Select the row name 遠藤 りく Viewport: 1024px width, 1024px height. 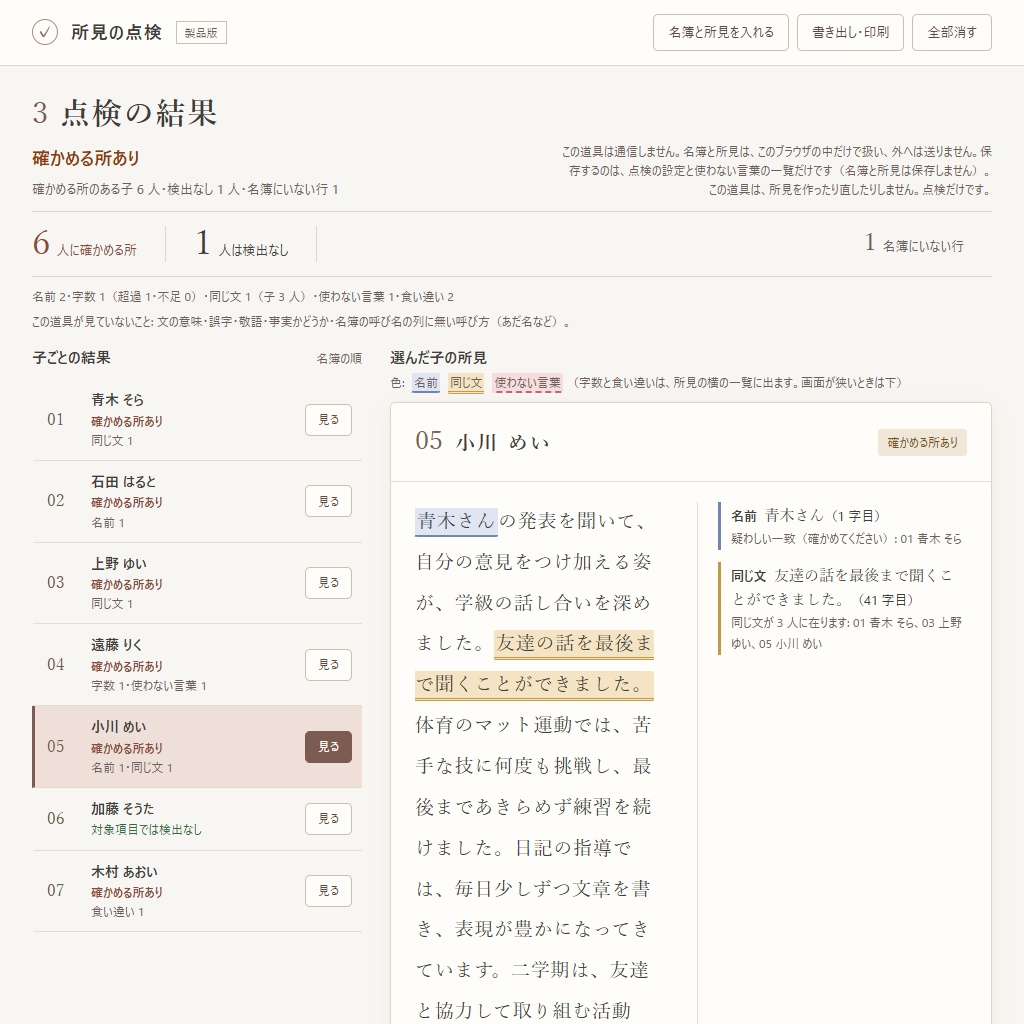(117, 645)
